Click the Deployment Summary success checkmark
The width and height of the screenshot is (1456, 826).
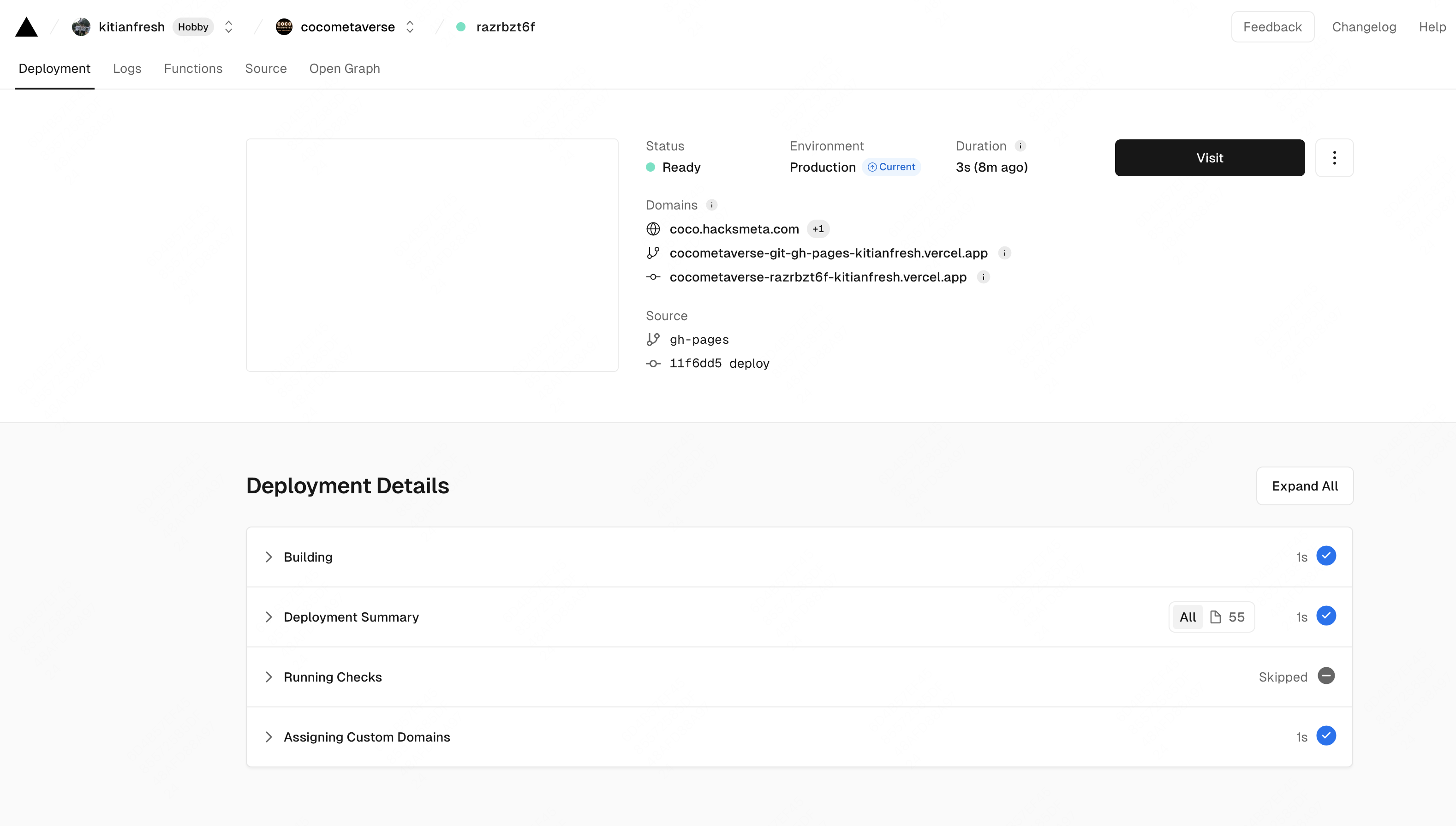[x=1326, y=616]
